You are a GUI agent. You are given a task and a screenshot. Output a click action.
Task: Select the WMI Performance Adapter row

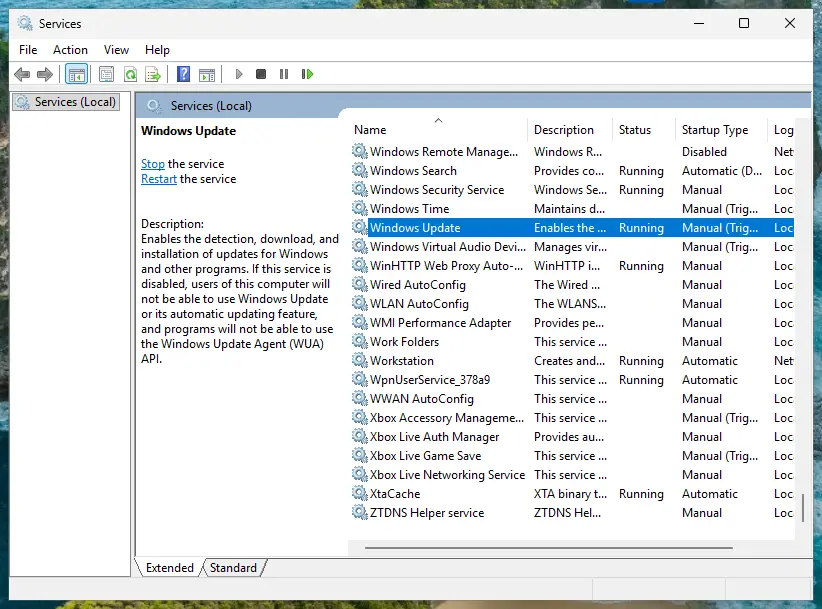pos(571,323)
